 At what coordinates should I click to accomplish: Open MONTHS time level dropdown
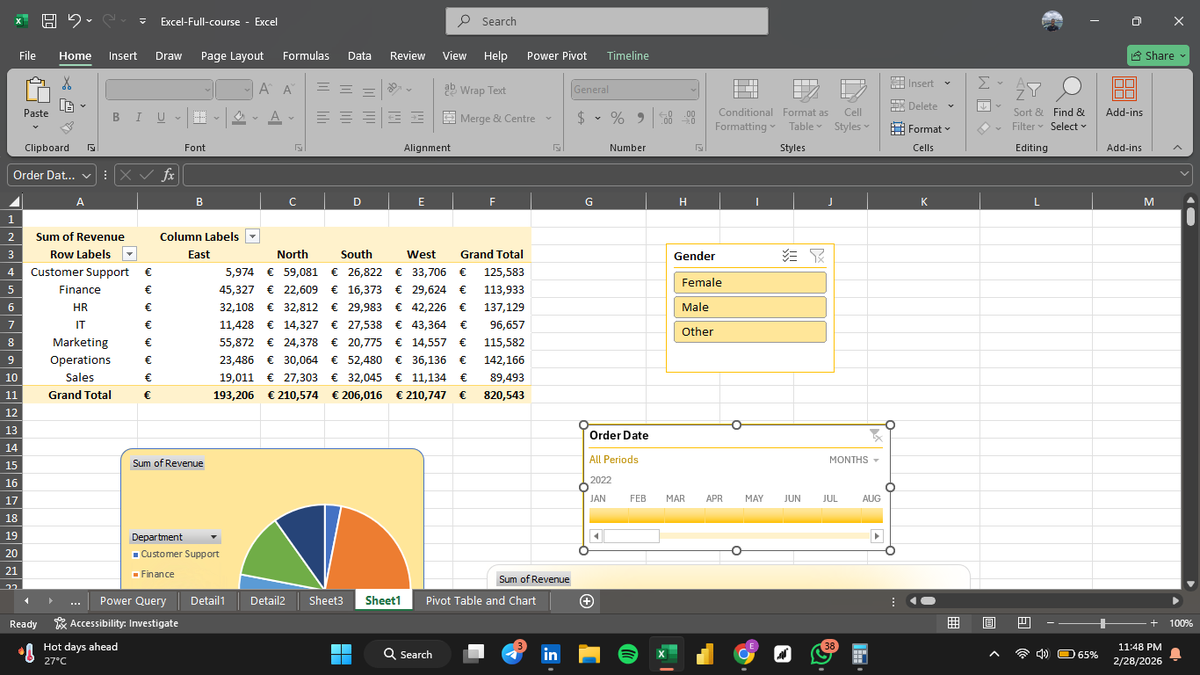(854, 460)
